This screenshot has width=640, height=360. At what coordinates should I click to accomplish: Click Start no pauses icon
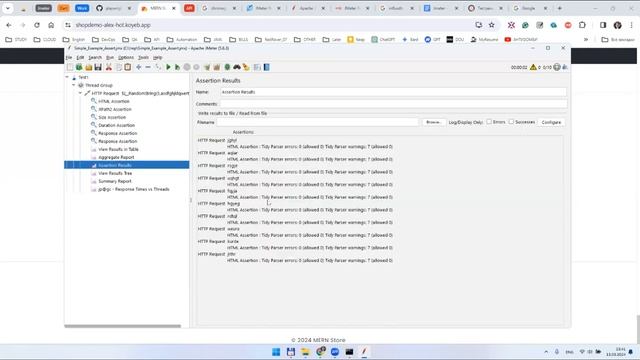pos(178,67)
